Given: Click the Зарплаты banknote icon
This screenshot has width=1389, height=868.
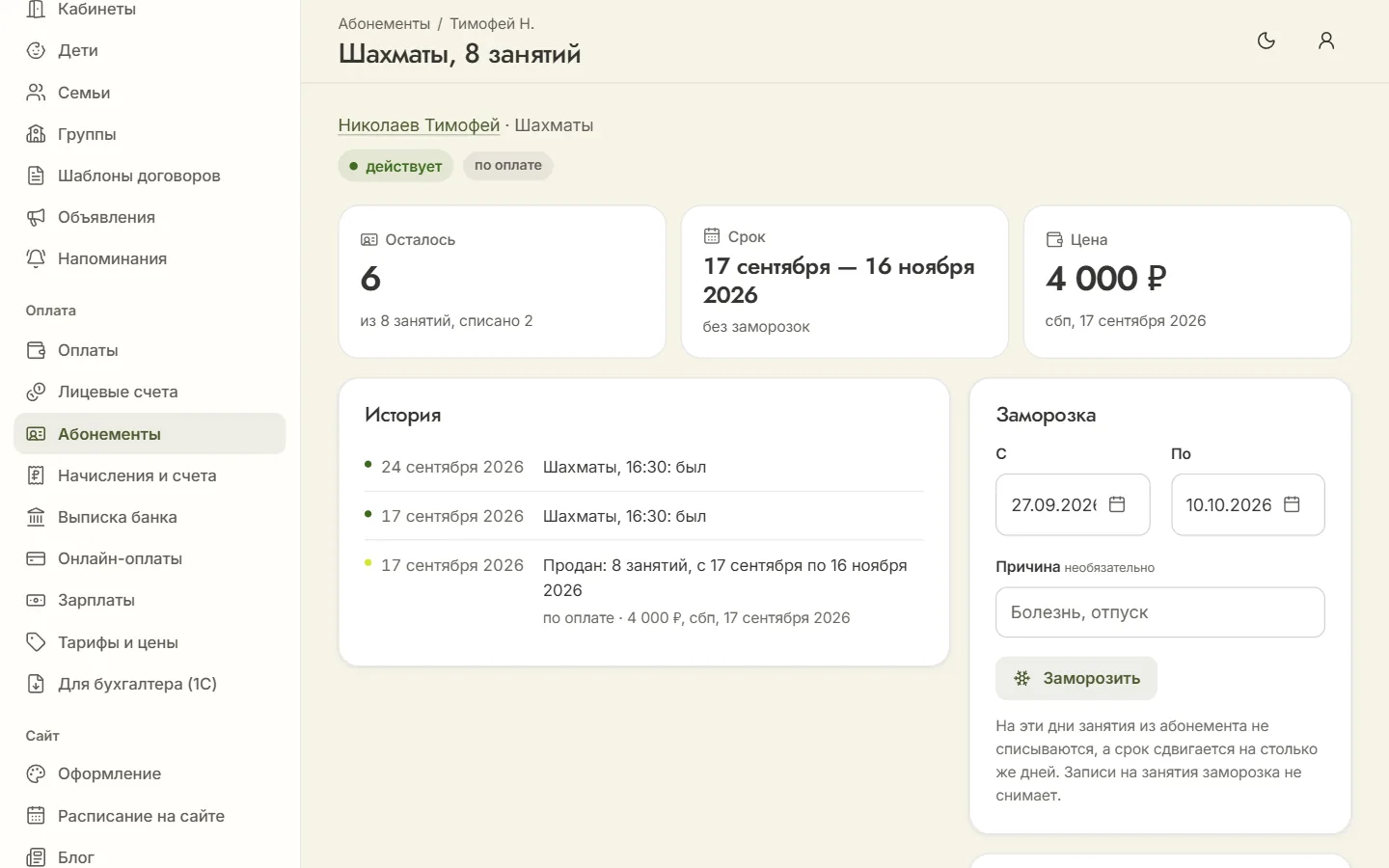Looking at the screenshot, I should pyautogui.click(x=36, y=600).
